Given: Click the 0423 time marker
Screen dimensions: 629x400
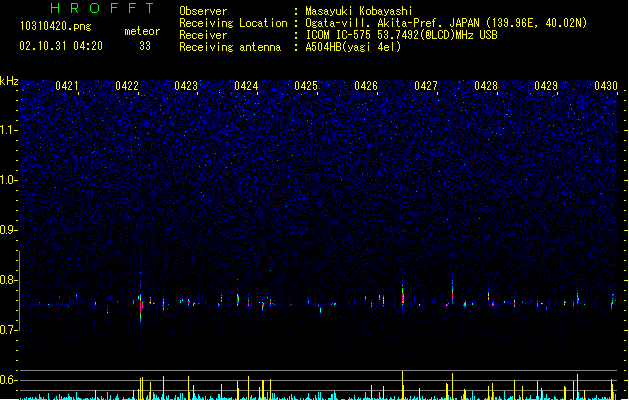Looking at the screenshot, I should coord(186,86).
